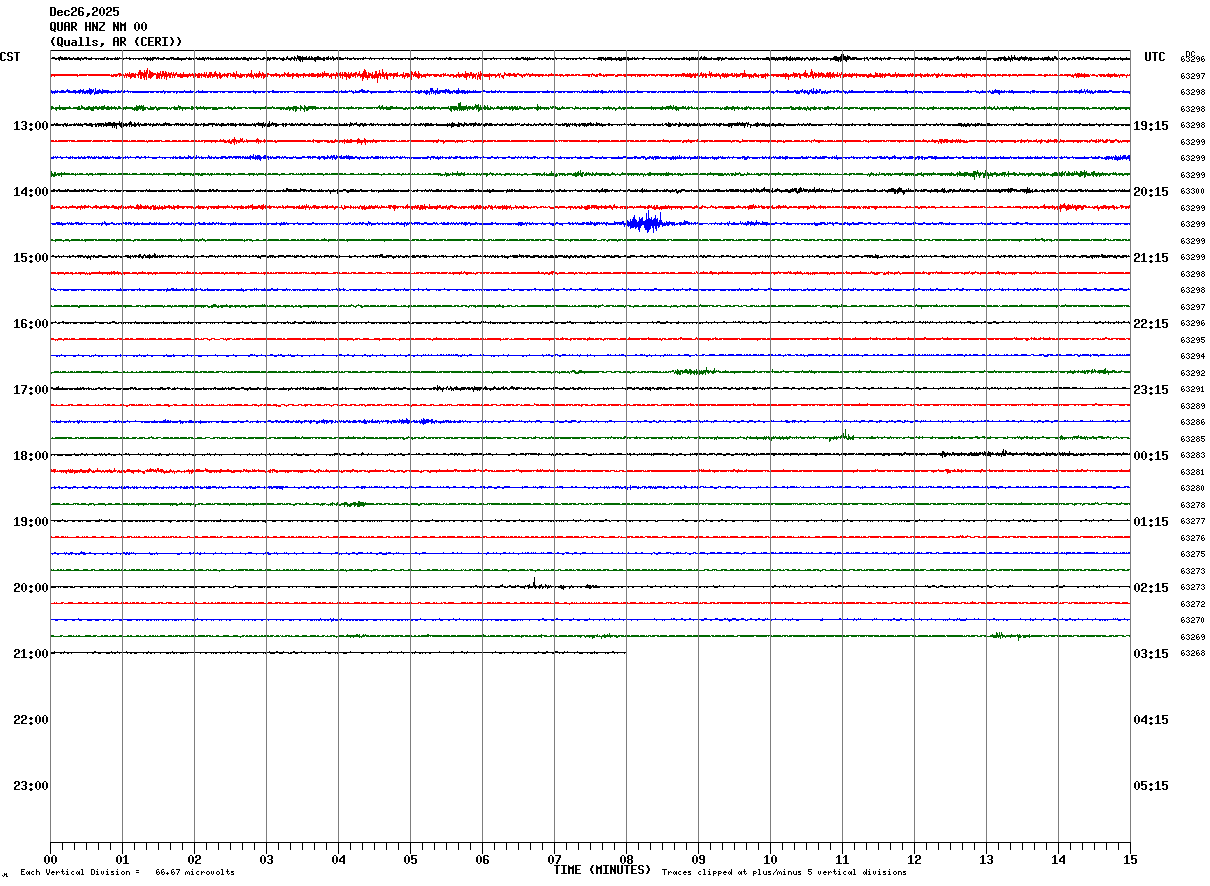1210x886 pixels.
Task: Select the 13:00 CST time label
Action: (x=30, y=126)
